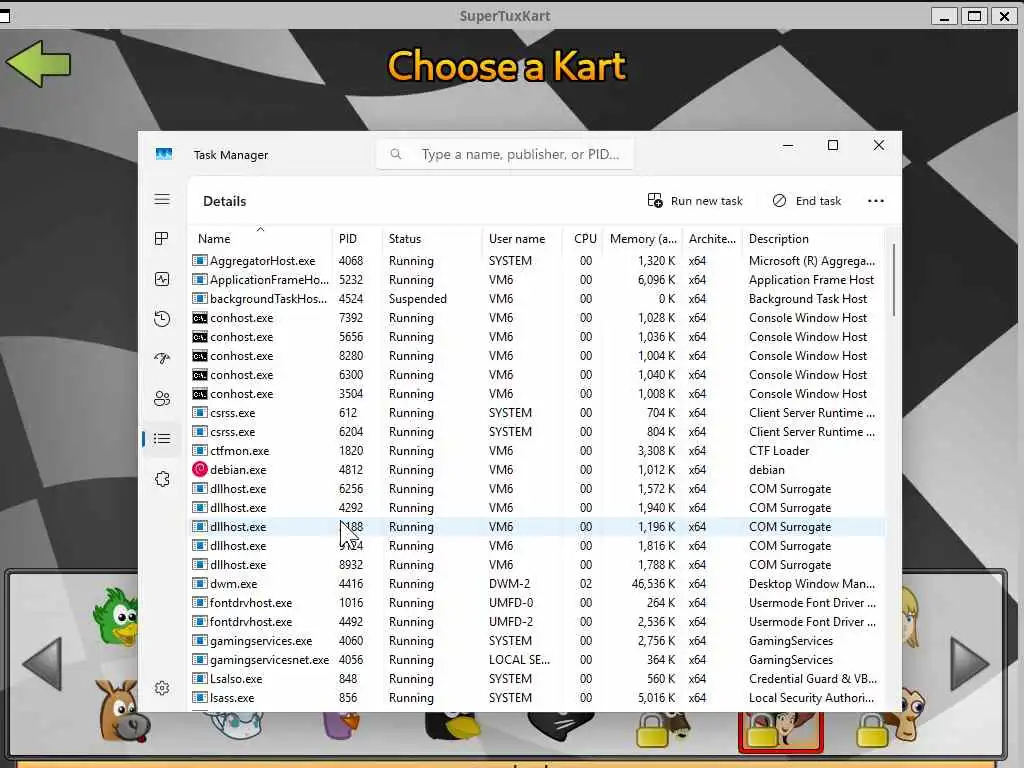The image size is (1024, 768).
Task: Click the right kart scroll arrow in SuperTuxKart
Action: coord(969,664)
